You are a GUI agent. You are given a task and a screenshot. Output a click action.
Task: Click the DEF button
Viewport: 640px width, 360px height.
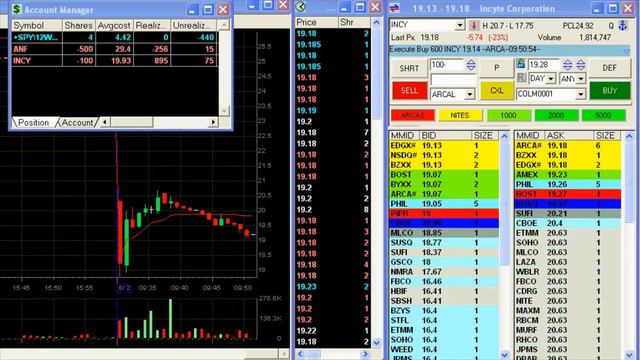(x=609, y=68)
